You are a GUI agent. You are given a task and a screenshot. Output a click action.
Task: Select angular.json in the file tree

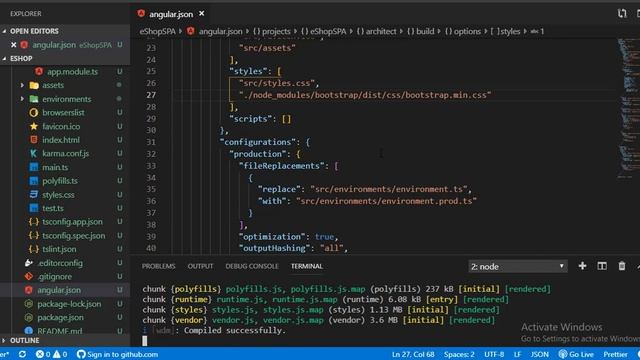point(59,290)
